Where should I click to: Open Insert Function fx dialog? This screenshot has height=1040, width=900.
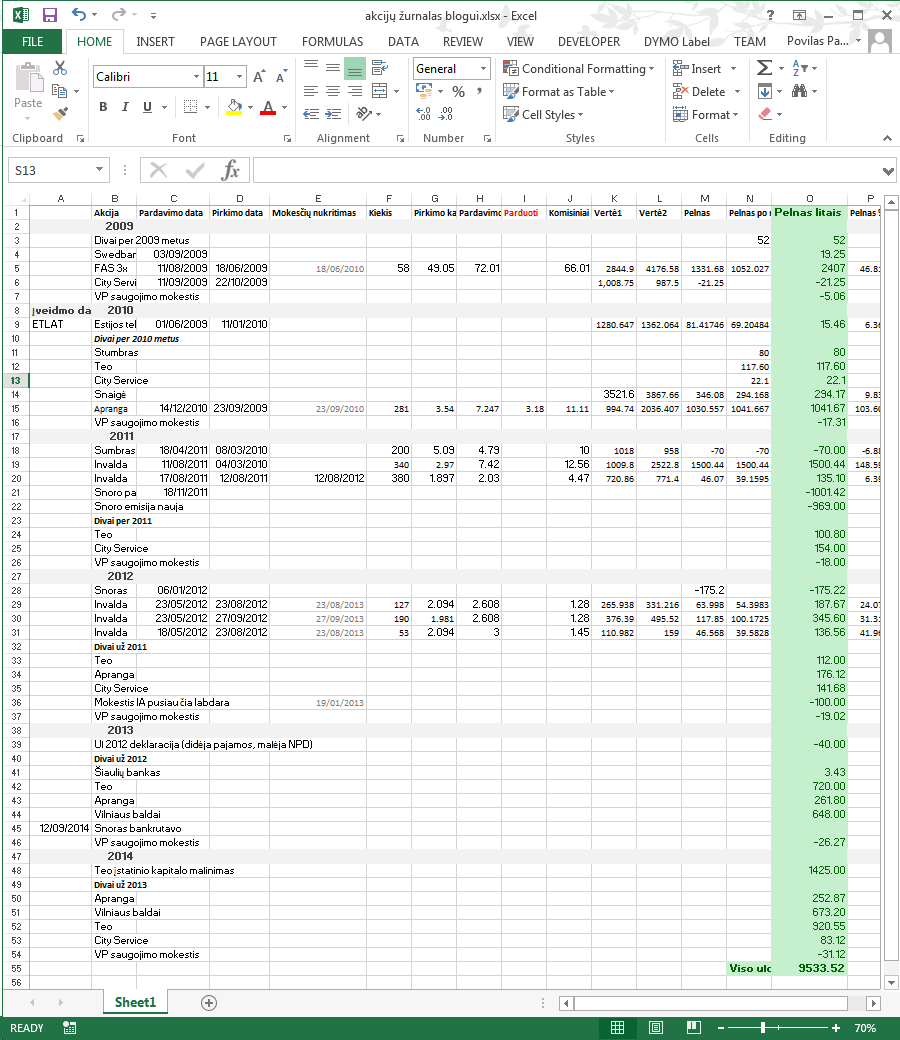click(x=230, y=170)
